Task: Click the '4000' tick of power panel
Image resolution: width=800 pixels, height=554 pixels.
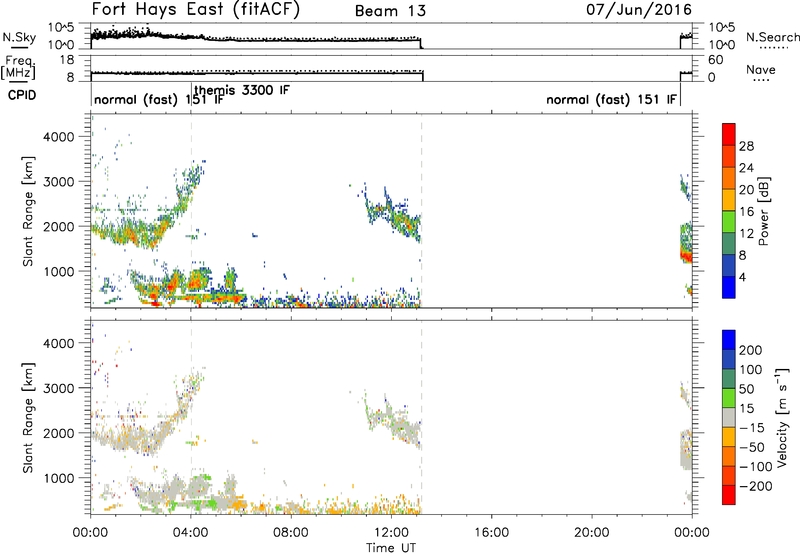Action: tap(59, 137)
